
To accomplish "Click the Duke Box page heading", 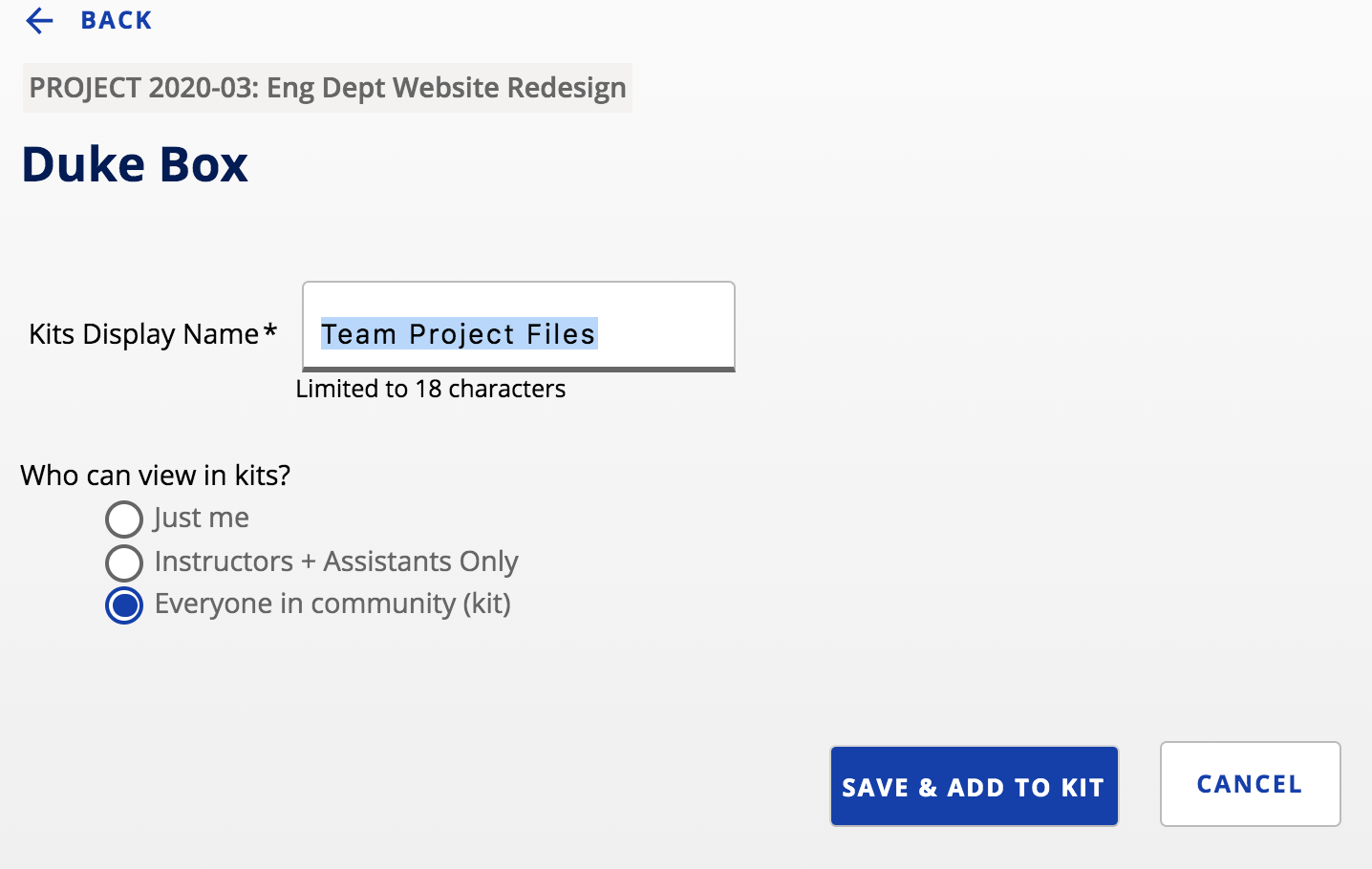I will [135, 164].
